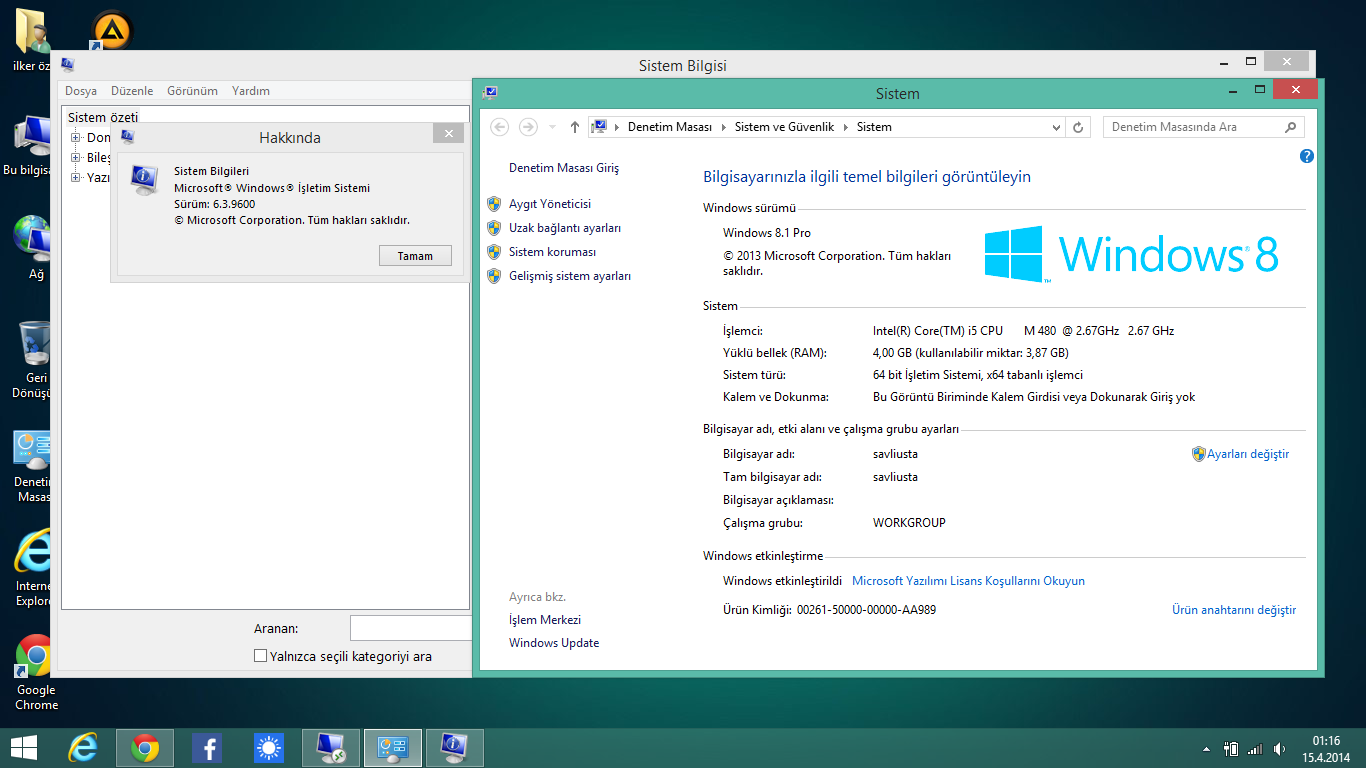Open the Görünüm menu in Sistem Bilgisi
Image resolution: width=1366 pixels, height=768 pixels.
[x=192, y=91]
